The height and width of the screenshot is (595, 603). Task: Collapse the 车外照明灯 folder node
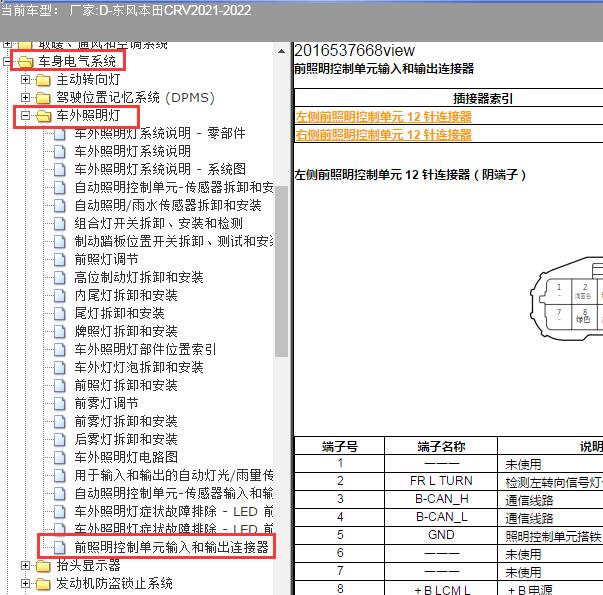25,115
